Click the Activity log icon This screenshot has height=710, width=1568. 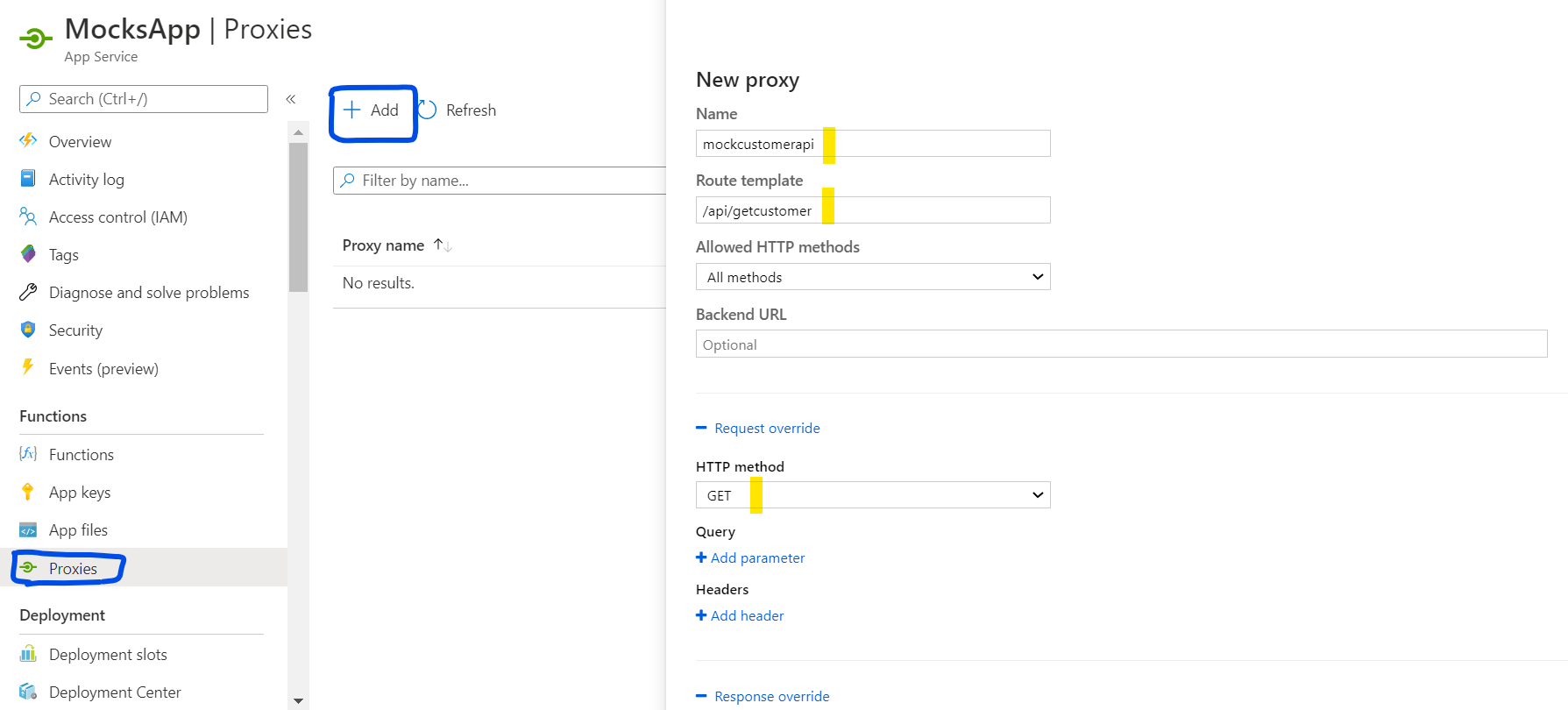click(28, 179)
